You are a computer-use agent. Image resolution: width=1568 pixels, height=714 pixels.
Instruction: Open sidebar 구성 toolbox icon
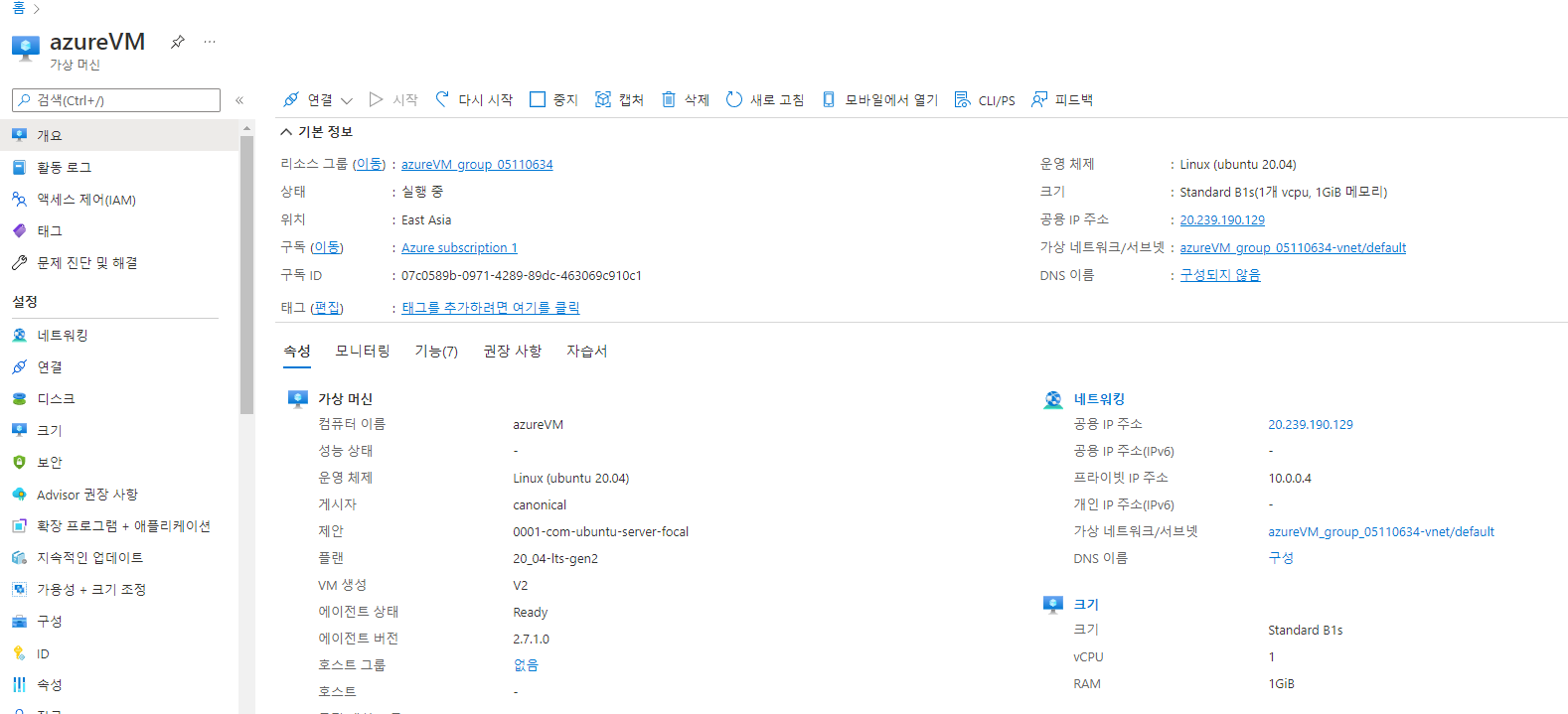click(19, 621)
